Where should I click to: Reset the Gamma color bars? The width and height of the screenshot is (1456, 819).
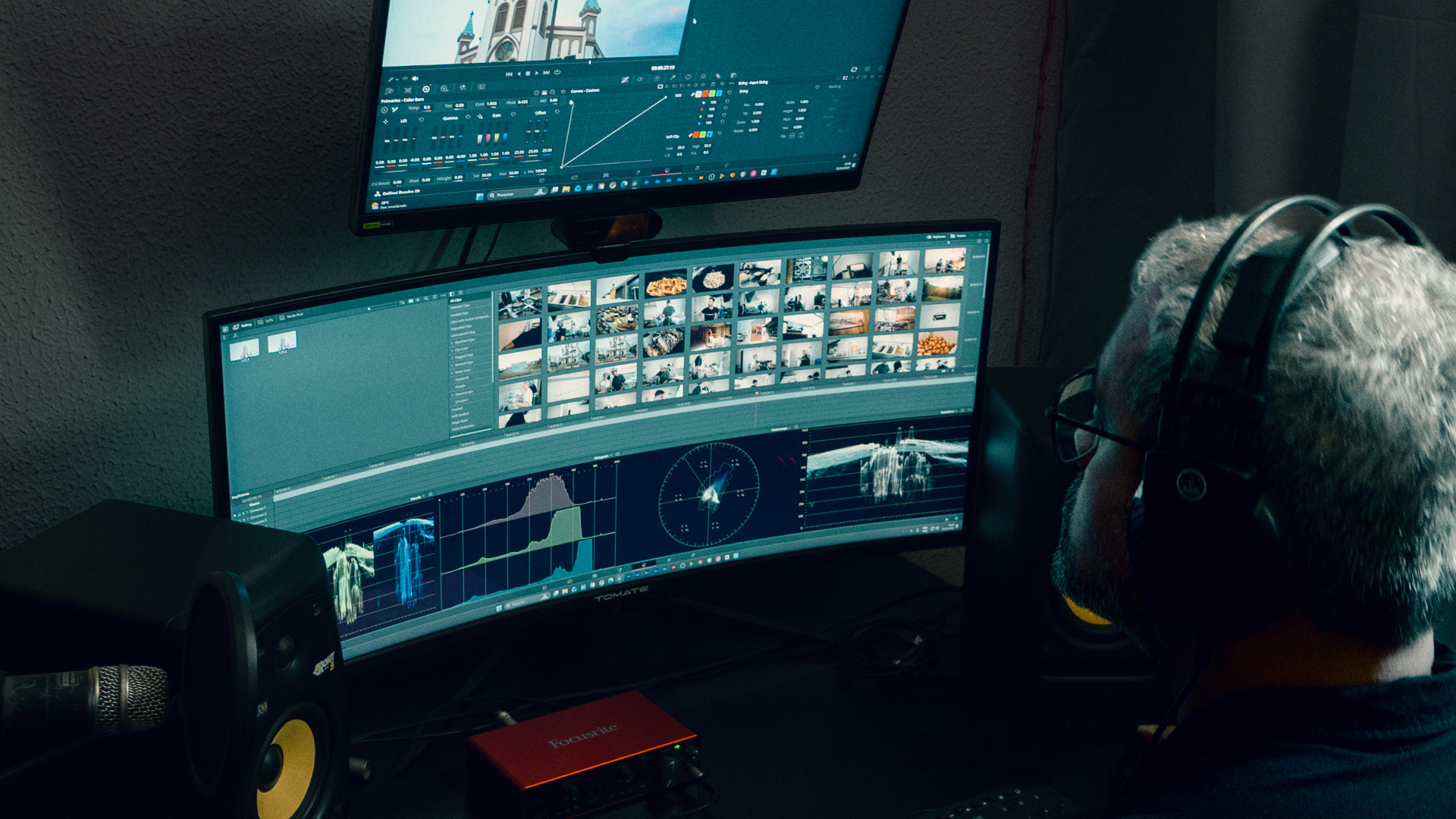pyautogui.click(x=468, y=117)
